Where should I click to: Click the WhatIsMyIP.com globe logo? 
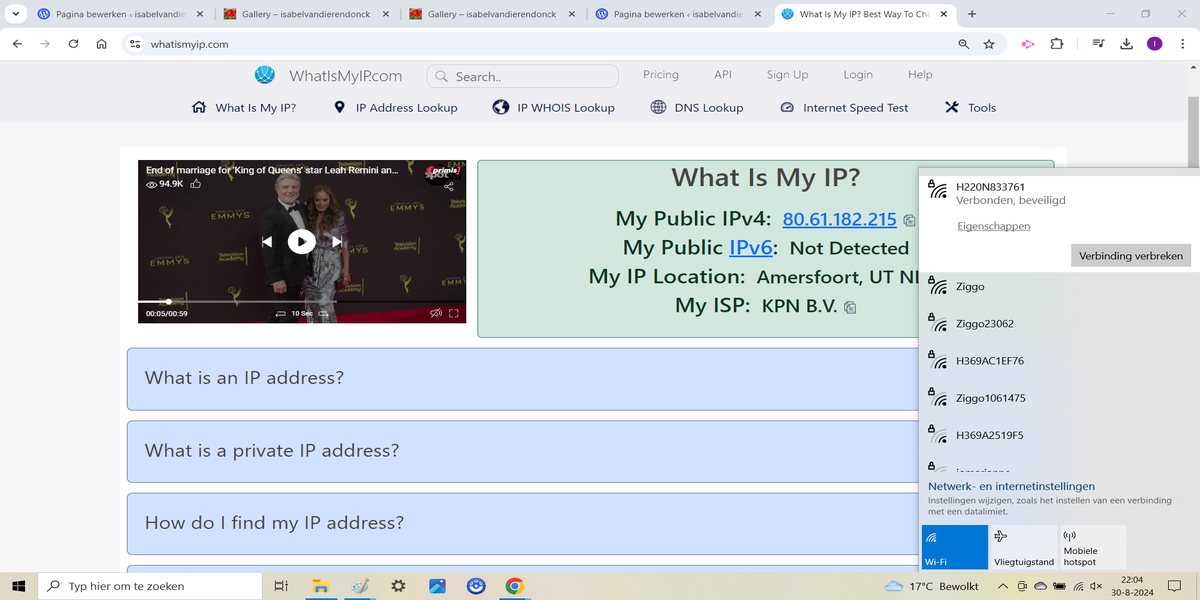(264, 75)
